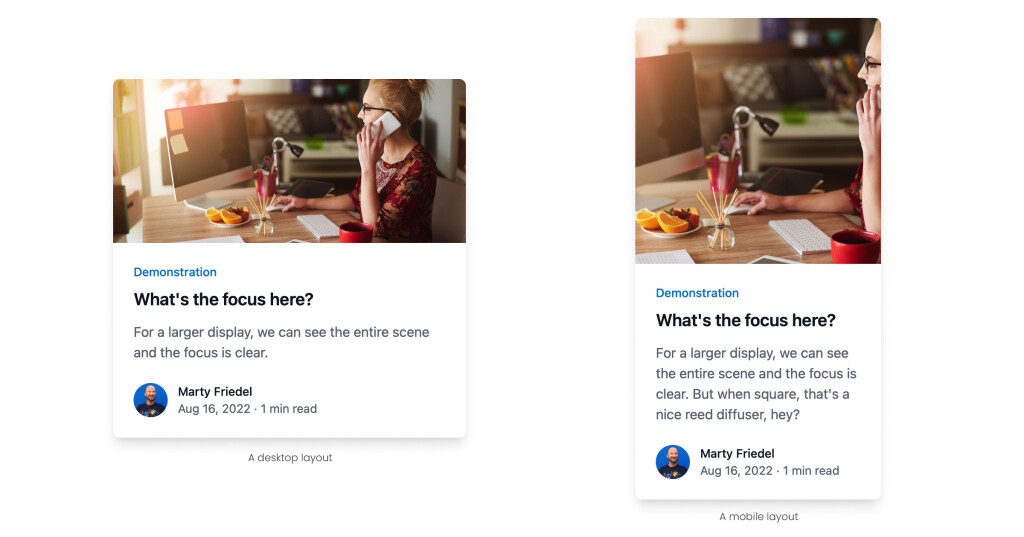Open the Demonstration link in the mobile card
The image size is (1024, 537).
pos(697,293)
